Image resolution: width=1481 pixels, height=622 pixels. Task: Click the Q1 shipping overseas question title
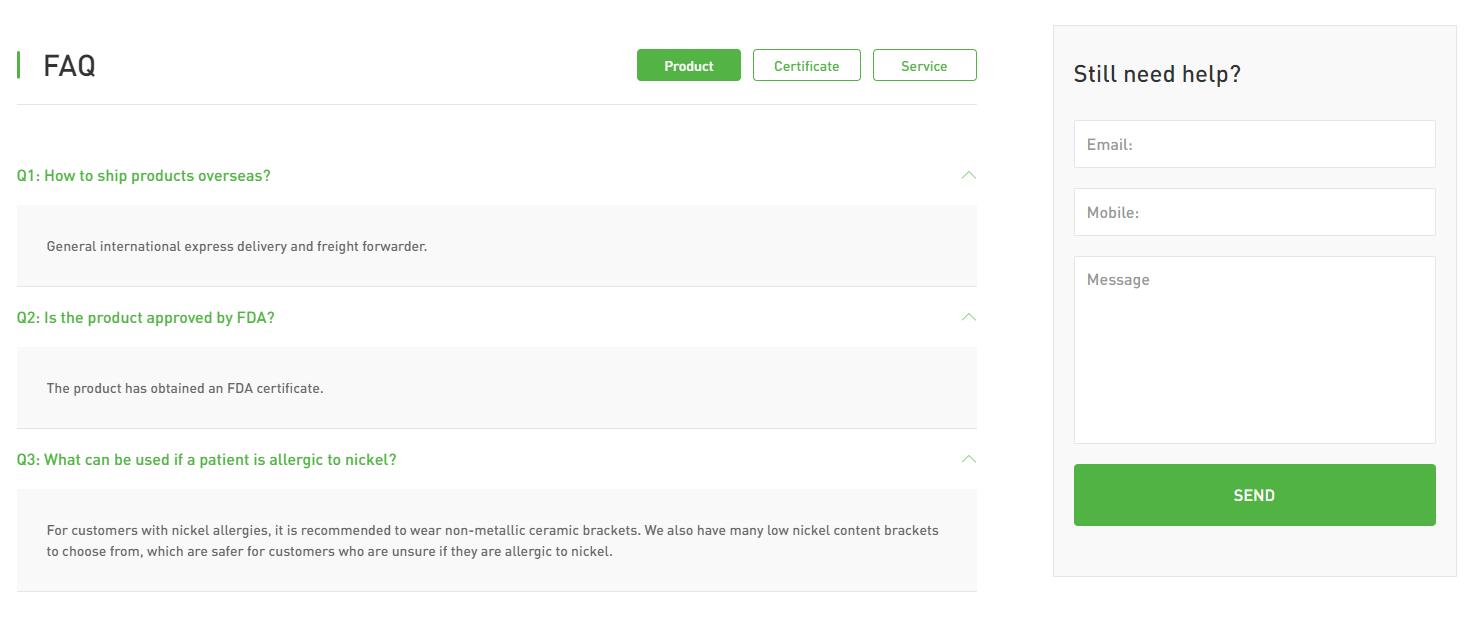pyautogui.click(x=143, y=176)
